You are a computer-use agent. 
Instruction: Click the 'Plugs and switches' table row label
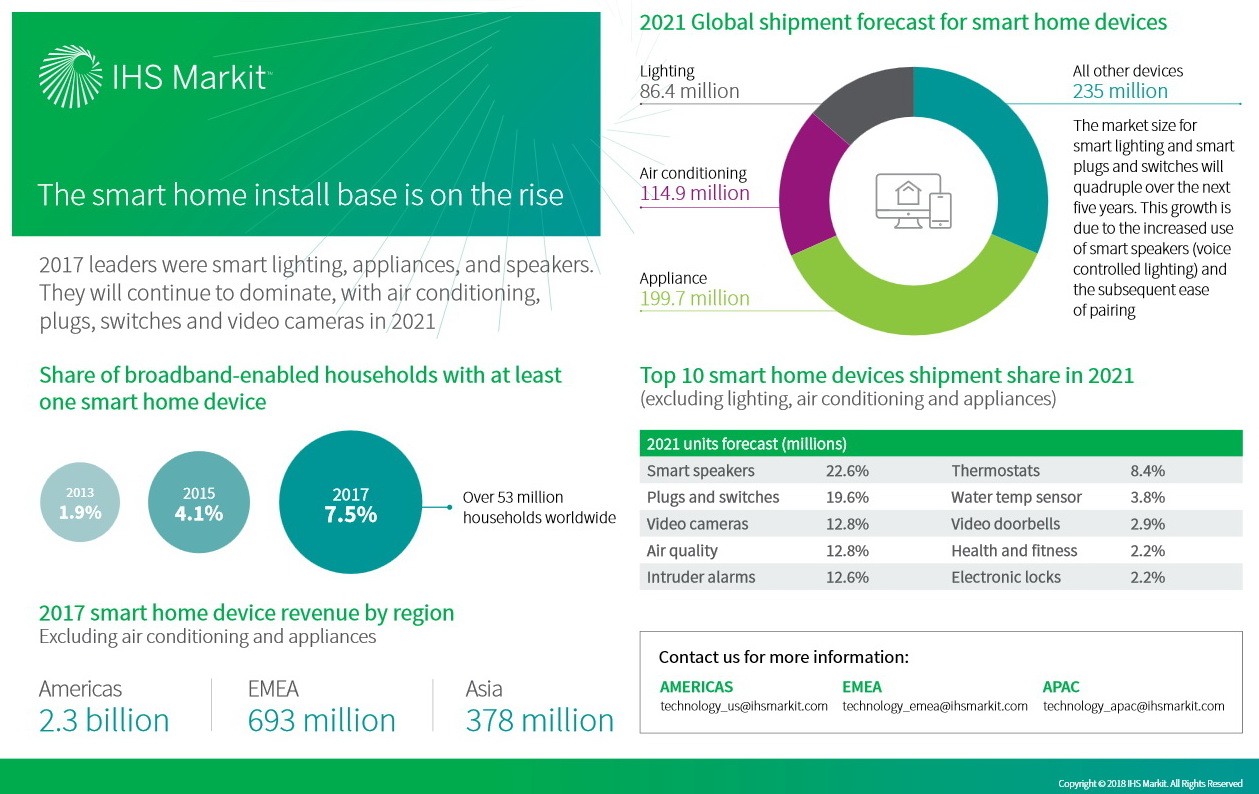click(713, 497)
